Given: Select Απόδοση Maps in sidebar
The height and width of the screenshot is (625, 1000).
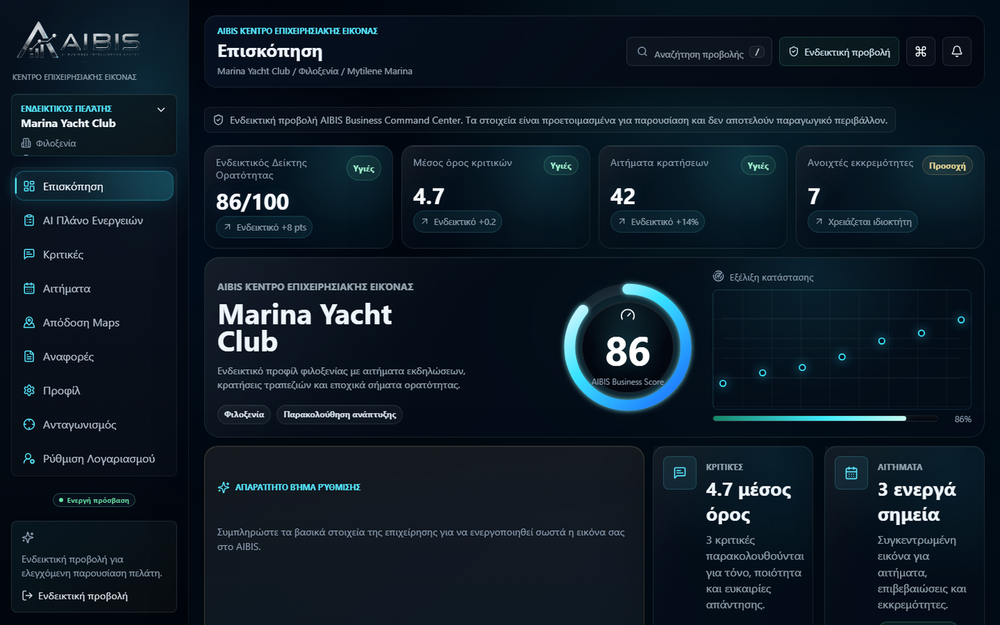Looking at the screenshot, I should (x=94, y=323).
